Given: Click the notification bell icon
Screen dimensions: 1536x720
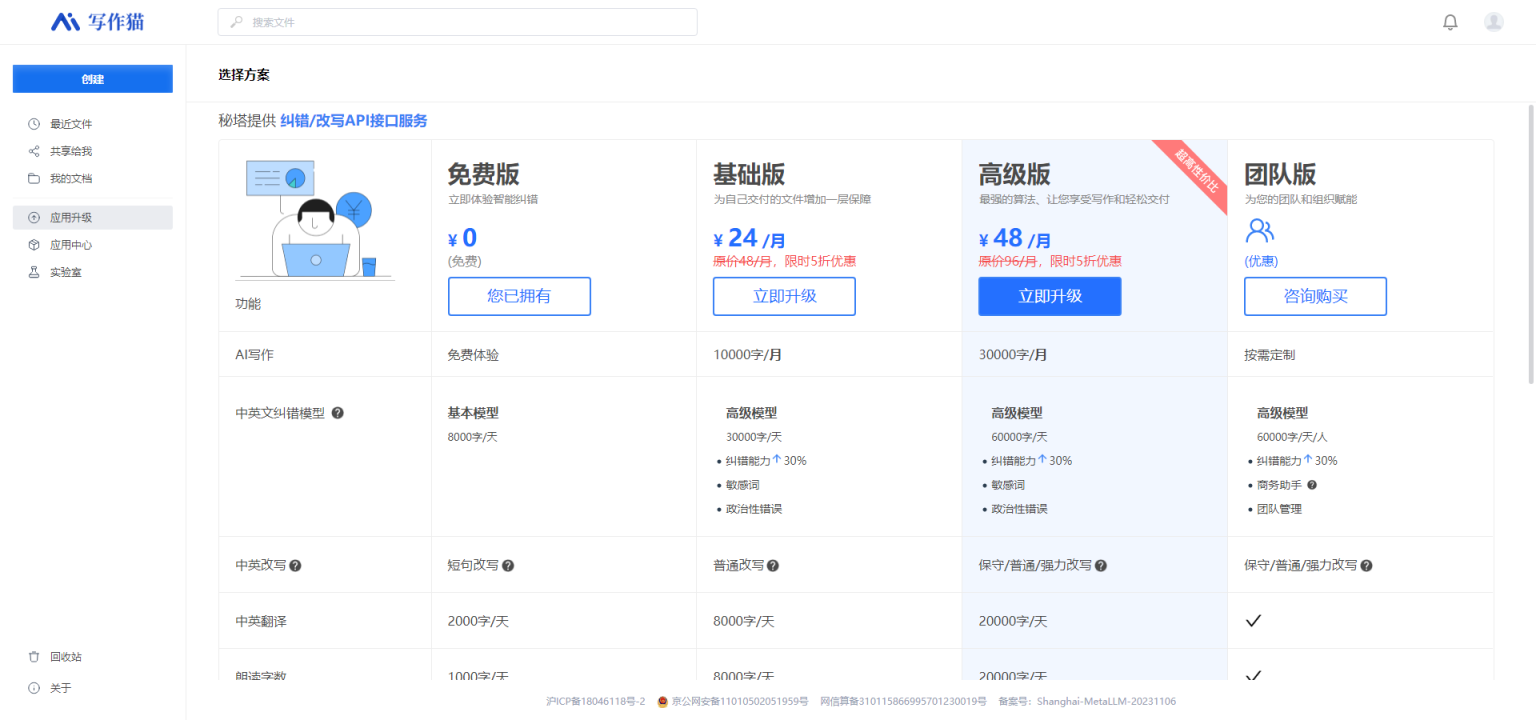Looking at the screenshot, I should pyautogui.click(x=1450, y=22).
